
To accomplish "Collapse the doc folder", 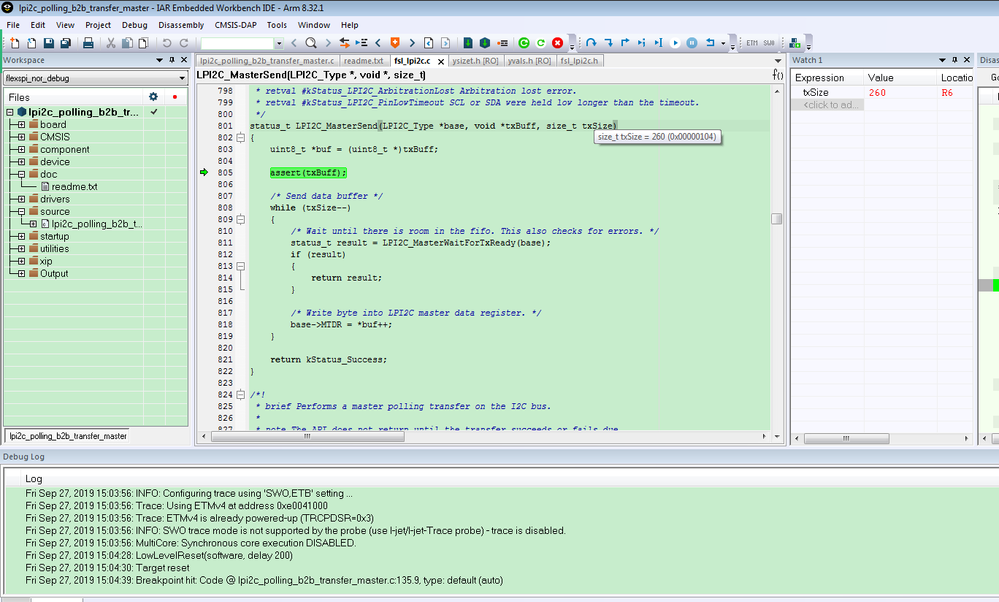I will pyautogui.click(x=21, y=175).
